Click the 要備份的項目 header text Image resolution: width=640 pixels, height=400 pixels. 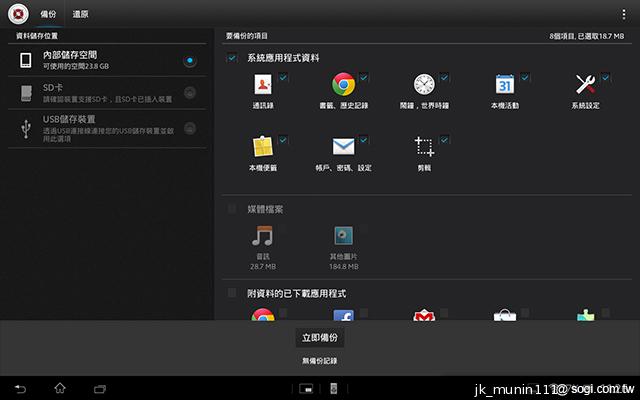(x=247, y=36)
